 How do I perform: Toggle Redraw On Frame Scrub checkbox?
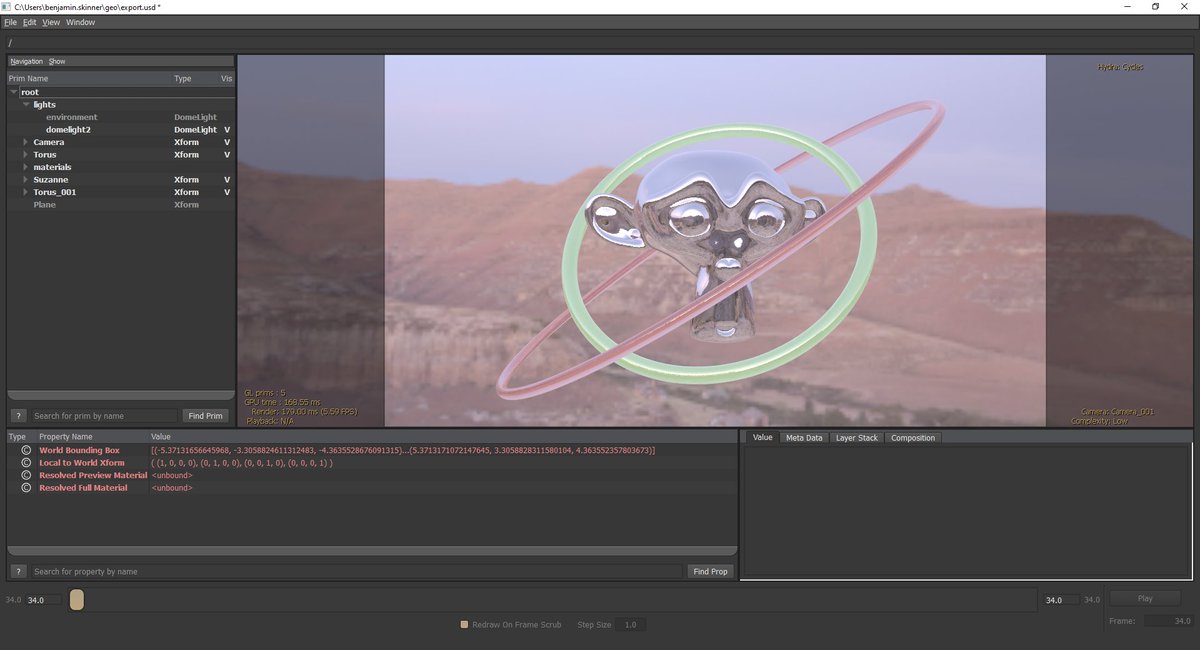(464, 624)
